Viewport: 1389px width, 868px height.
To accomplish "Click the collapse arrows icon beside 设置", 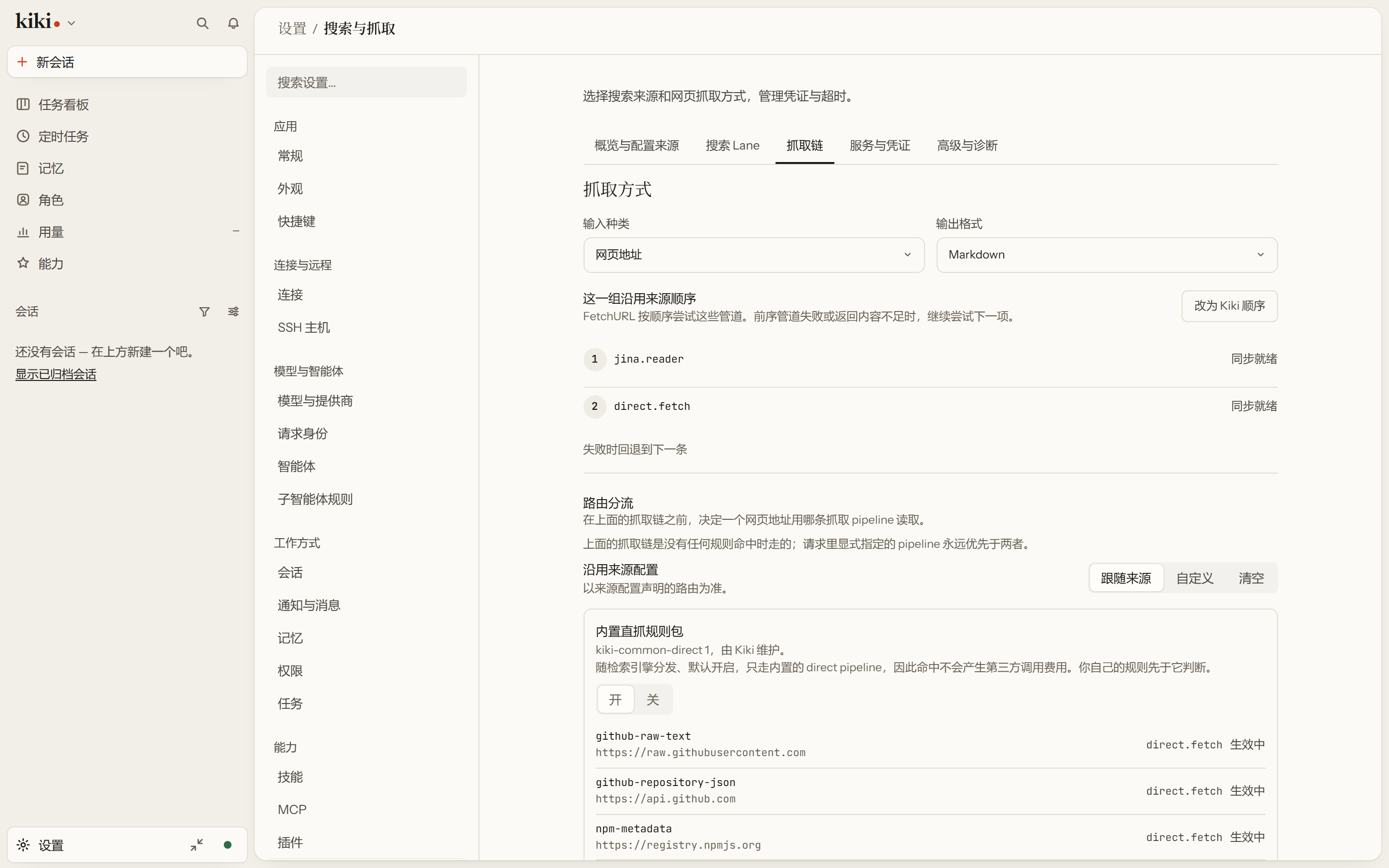I will click(x=197, y=844).
